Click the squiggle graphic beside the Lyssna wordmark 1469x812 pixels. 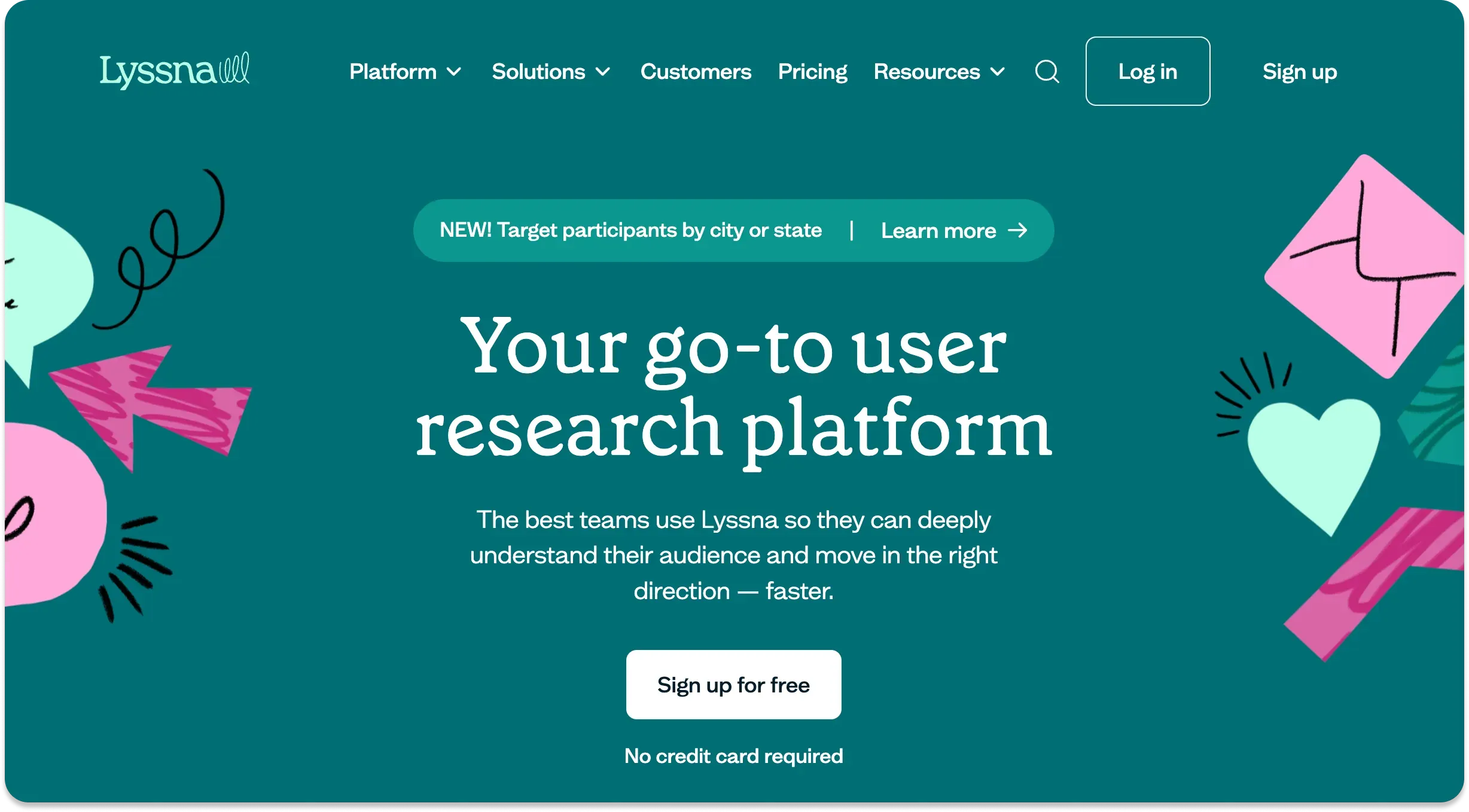(234, 68)
